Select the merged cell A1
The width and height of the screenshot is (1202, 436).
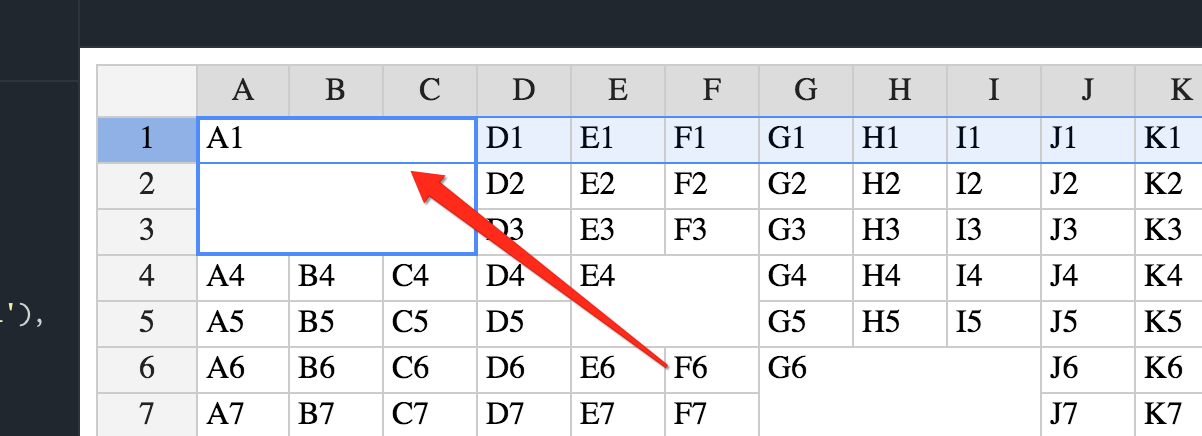tap(337, 185)
